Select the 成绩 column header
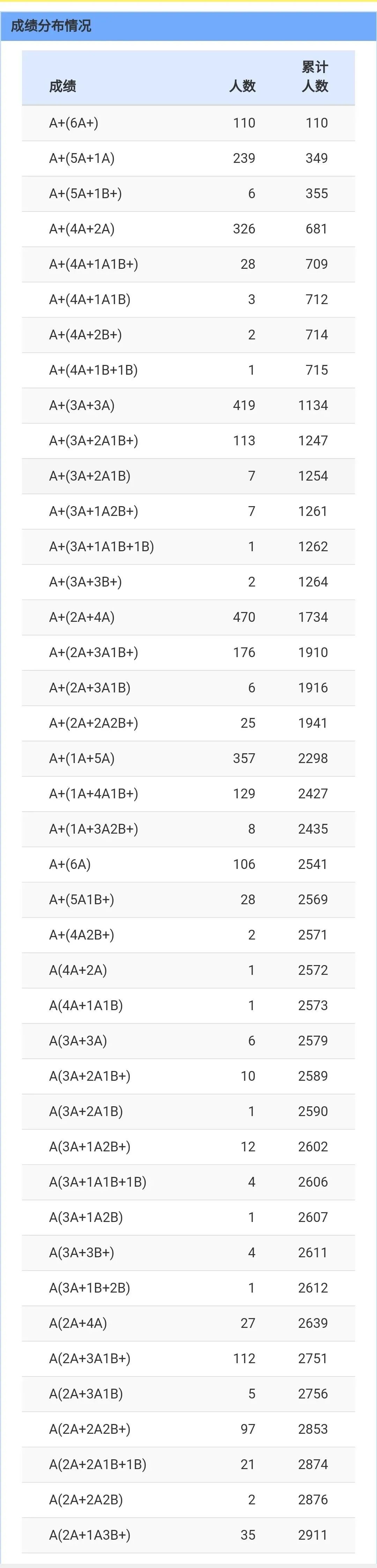 click(x=62, y=86)
